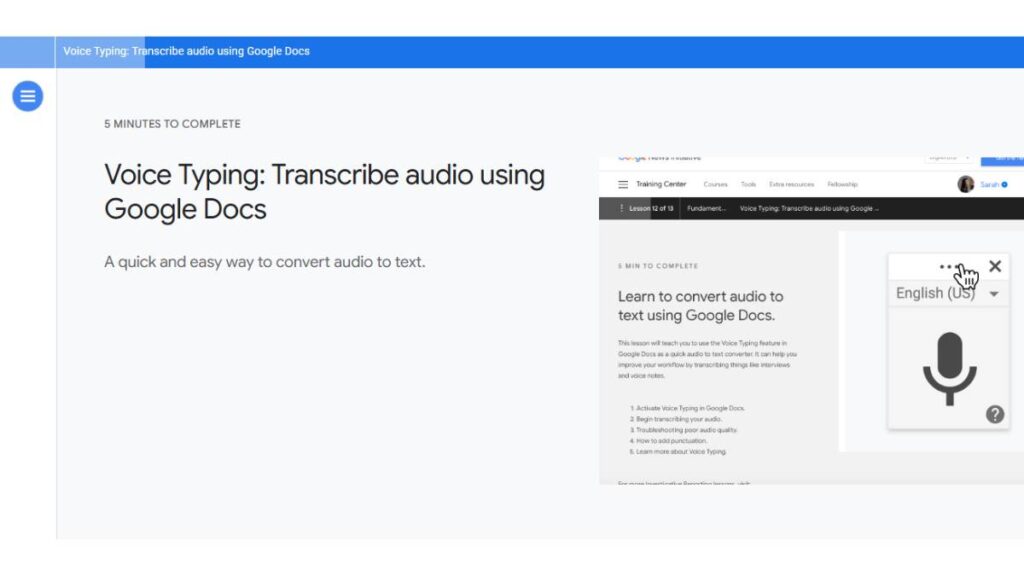Click the microphone icon in the preview

[950, 368]
